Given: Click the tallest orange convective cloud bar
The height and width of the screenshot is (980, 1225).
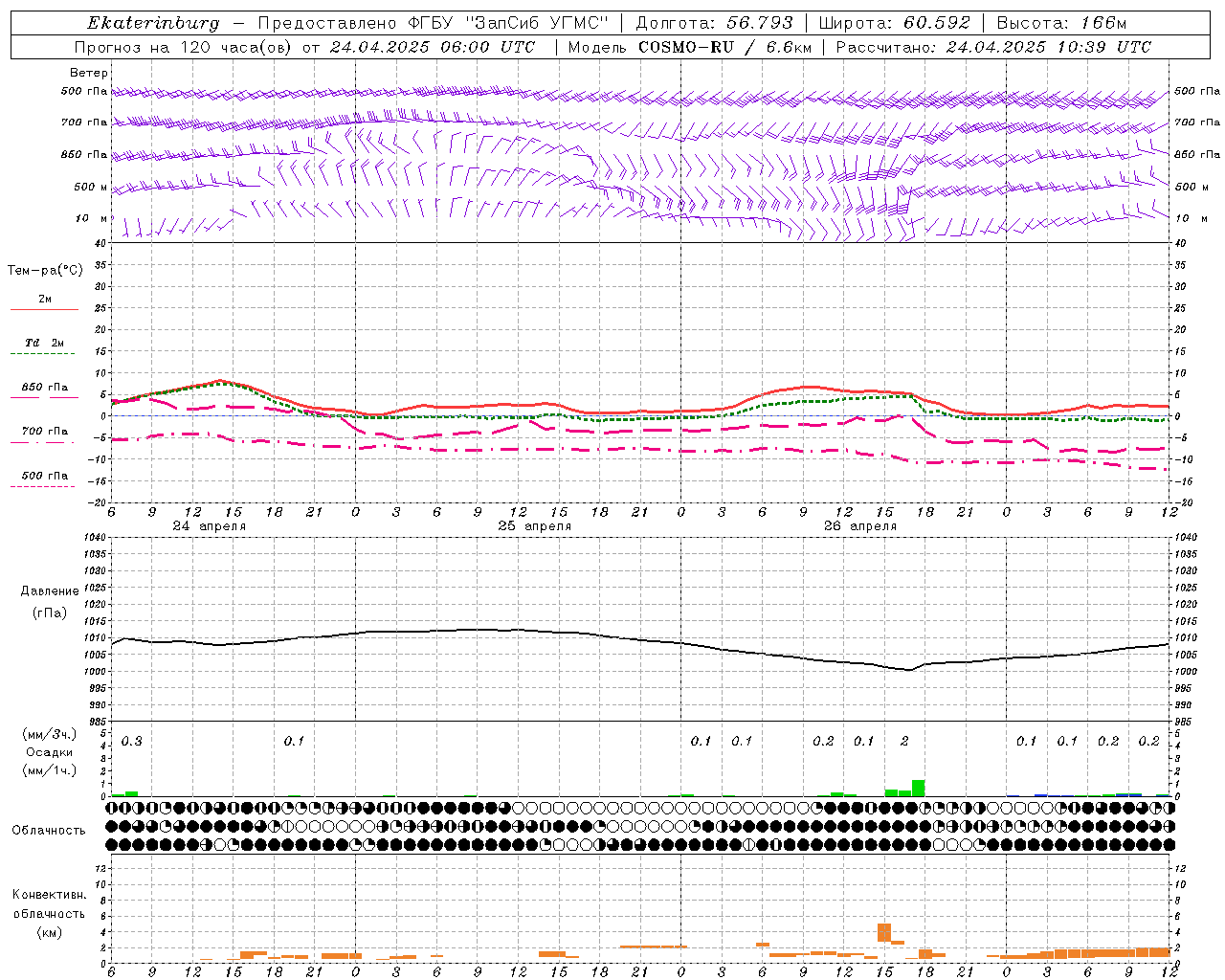Looking at the screenshot, I should pos(884,933).
